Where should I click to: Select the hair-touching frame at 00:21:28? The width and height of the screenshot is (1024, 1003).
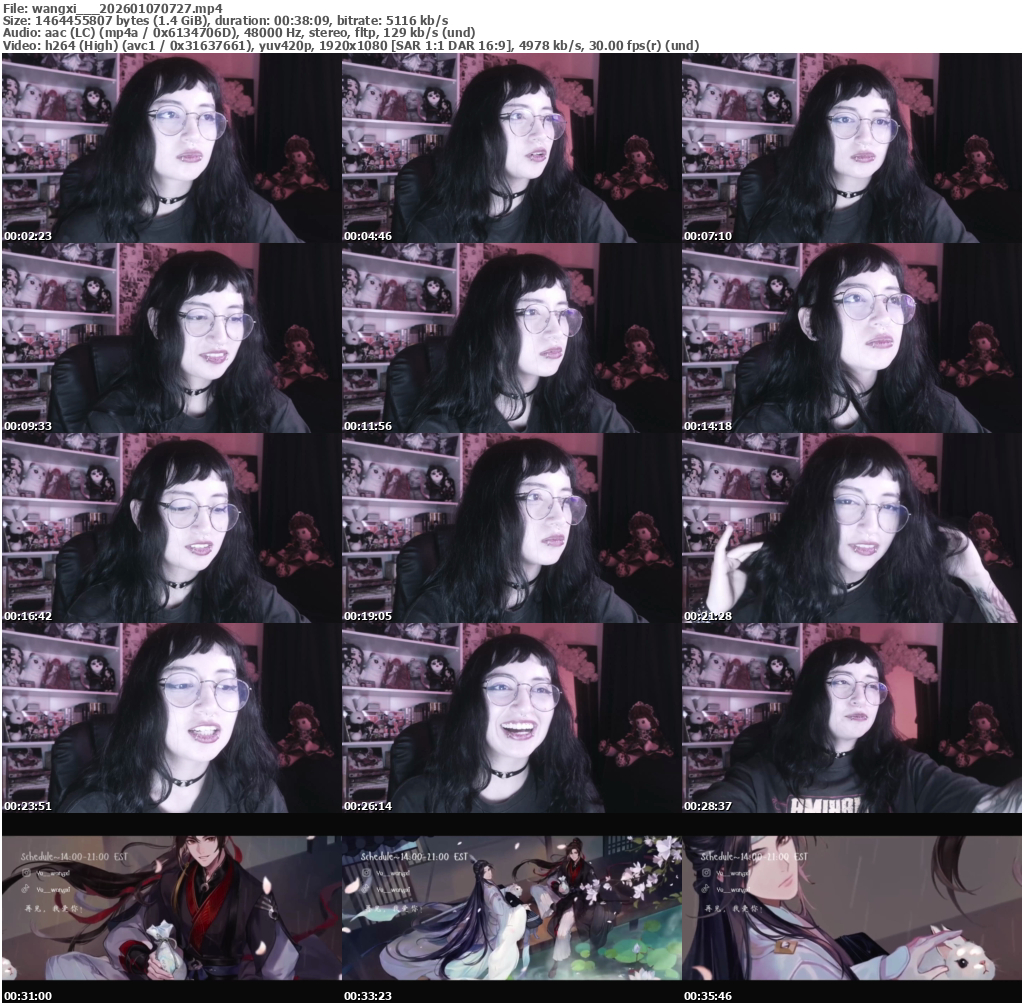tap(852, 528)
